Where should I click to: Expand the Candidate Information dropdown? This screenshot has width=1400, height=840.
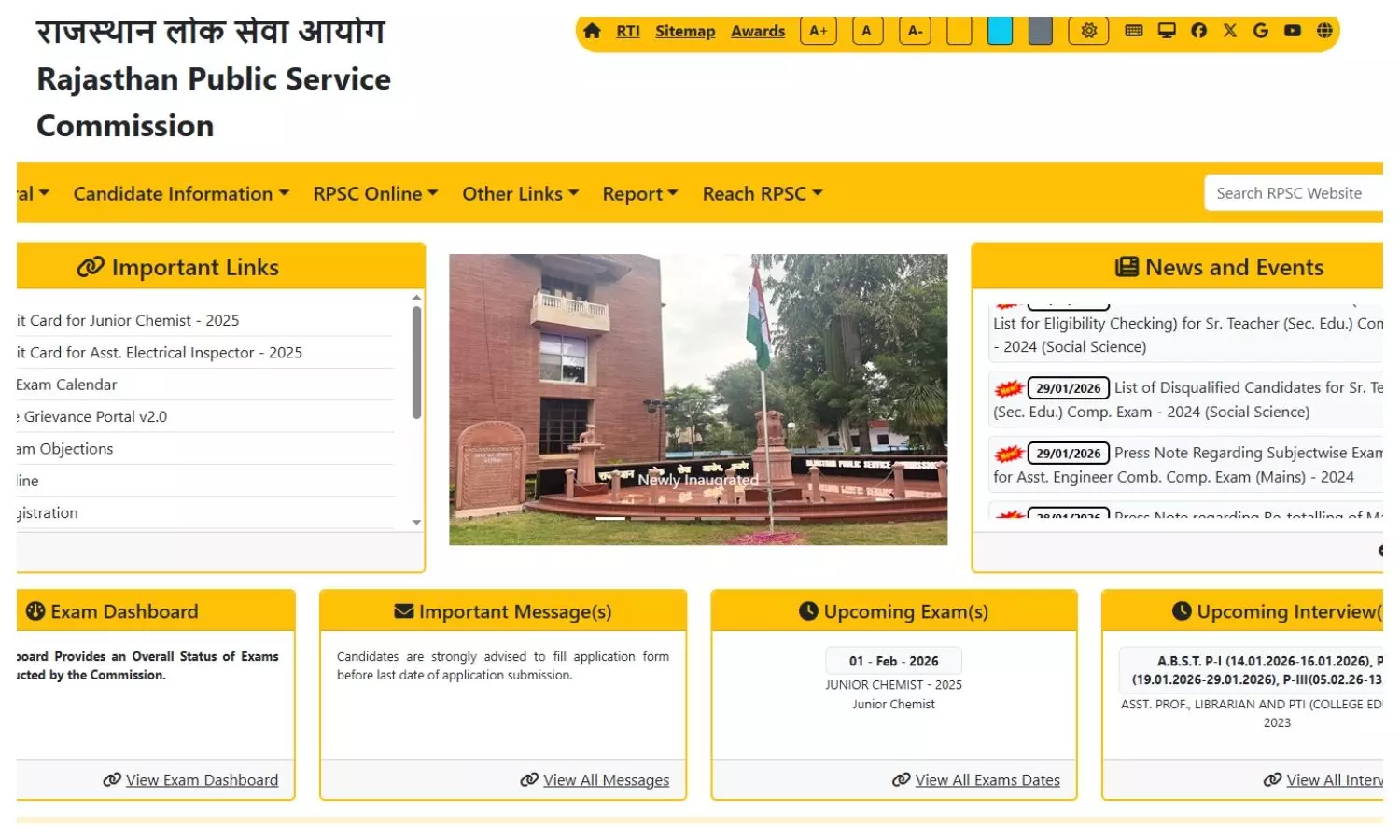[181, 194]
